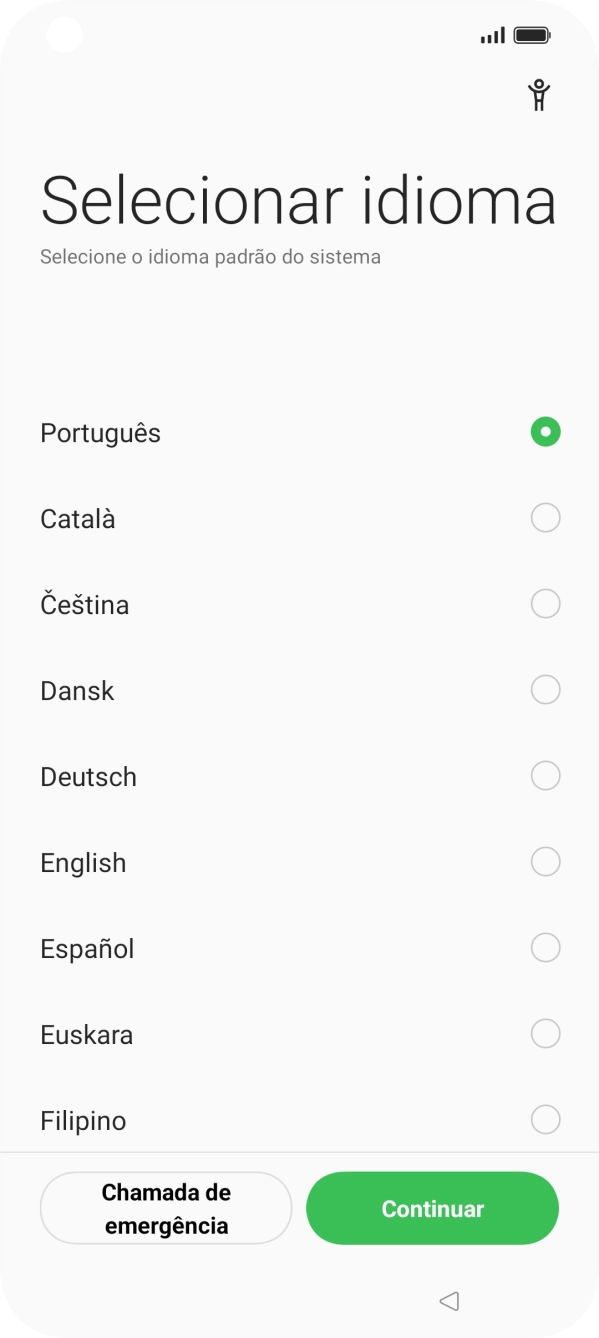The height and width of the screenshot is (1338, 599).
Task: Click the signal strength indicator
Action: (491, 33)
